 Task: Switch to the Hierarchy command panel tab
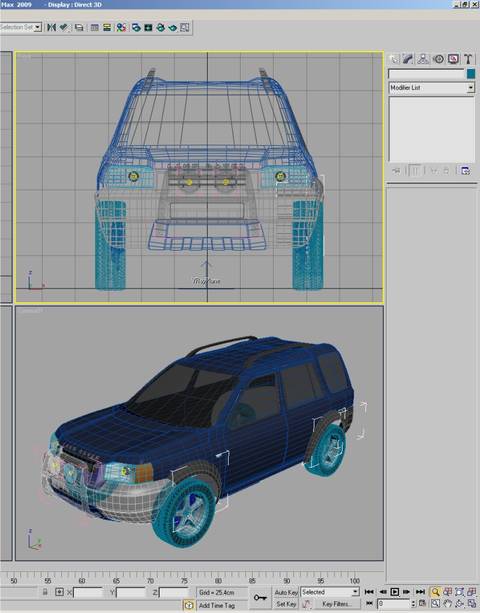click(x=423, y=59)
